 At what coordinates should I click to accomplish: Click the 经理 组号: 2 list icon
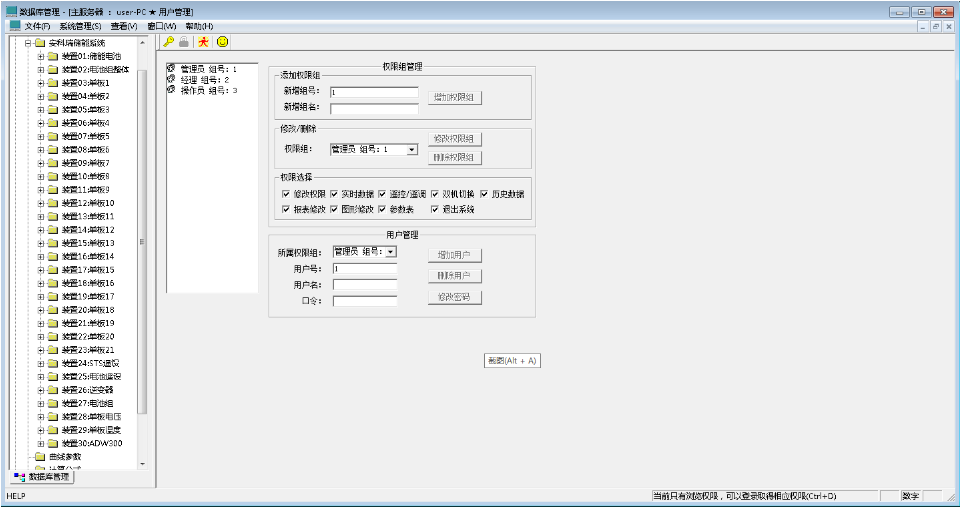pos(171,79)
